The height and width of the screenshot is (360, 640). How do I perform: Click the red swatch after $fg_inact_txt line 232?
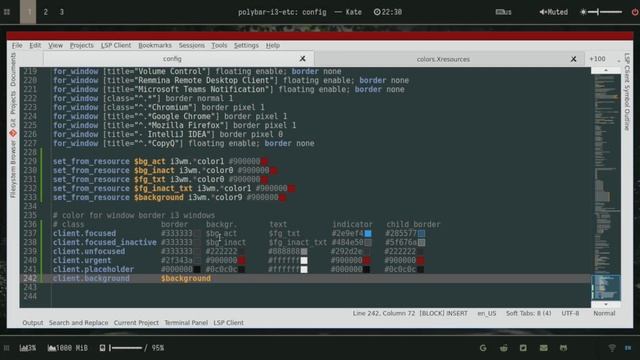[x=291, y=189]
